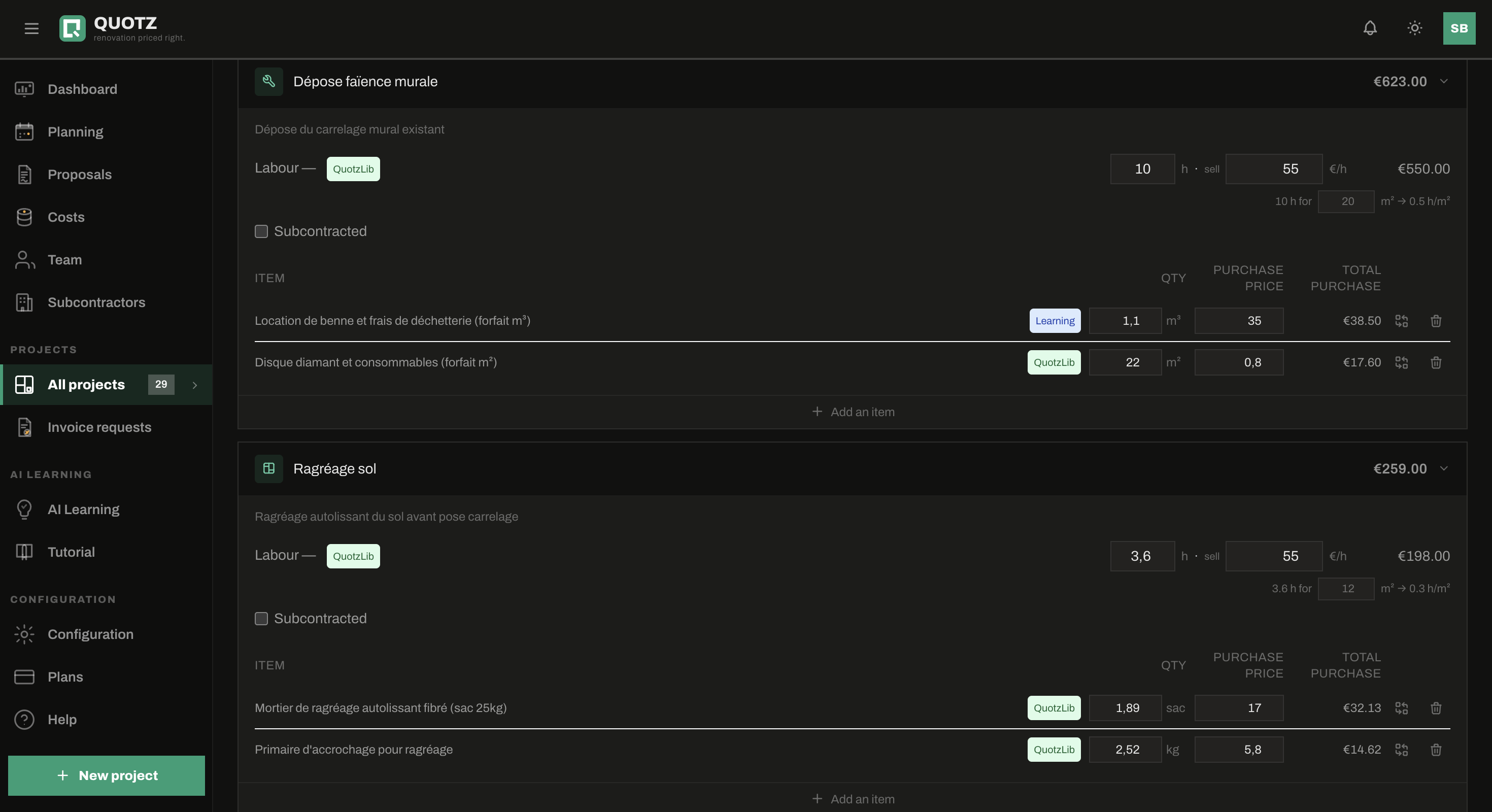The height and width of the screenshot is (812, 1492).
Task: Delete the Primaire d'accrochage item
Action: coord(1436,750)
